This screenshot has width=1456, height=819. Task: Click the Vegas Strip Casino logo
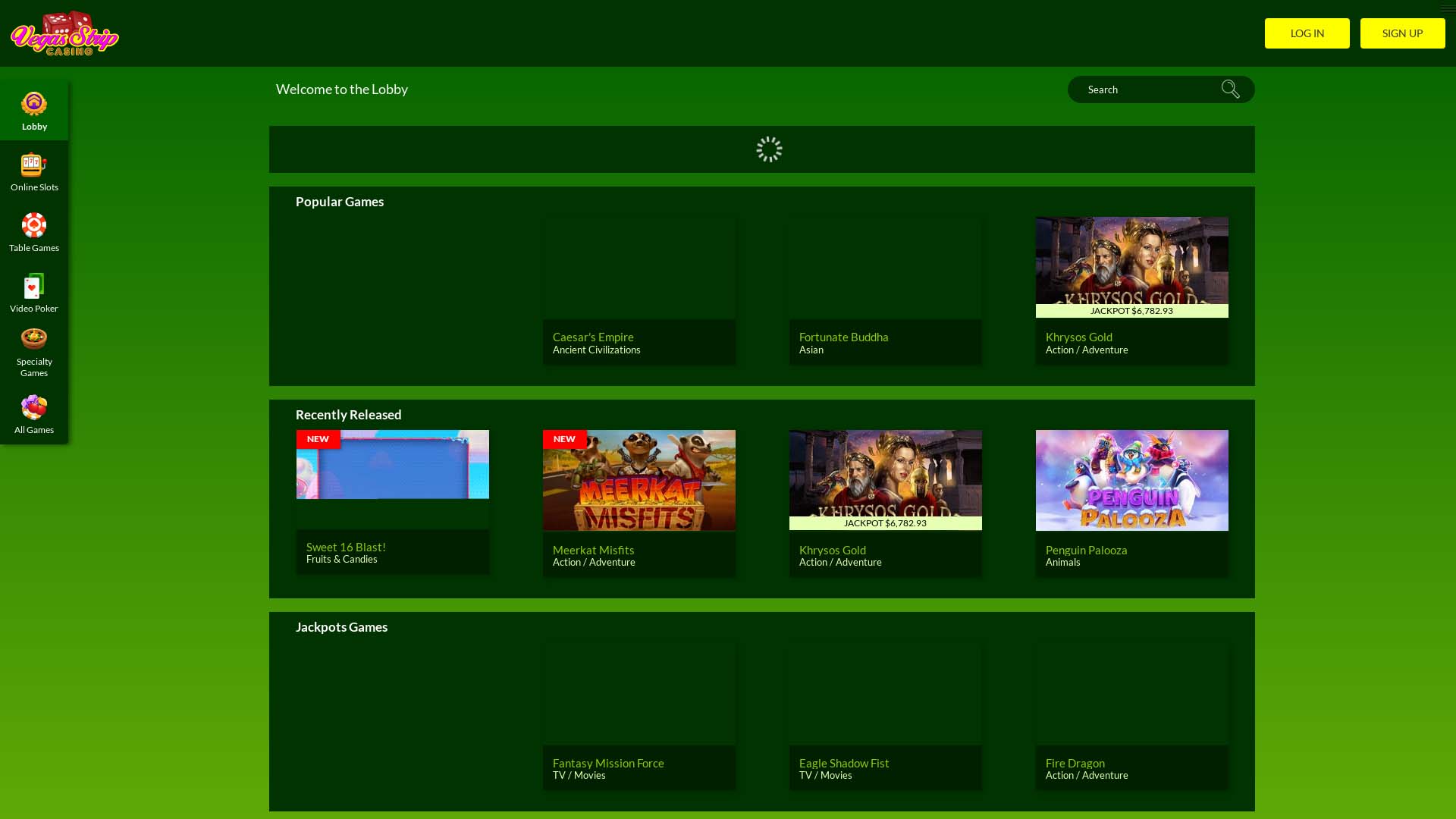pyautogui.click(x=64, y=33)
